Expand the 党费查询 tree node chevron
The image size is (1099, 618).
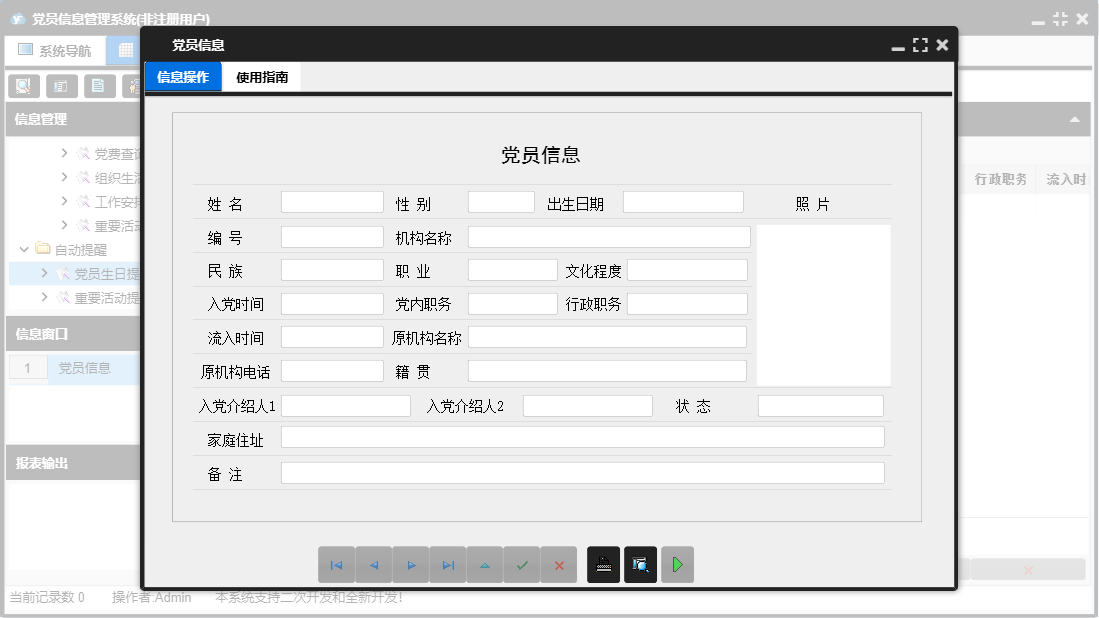click(x=64, y=153)
